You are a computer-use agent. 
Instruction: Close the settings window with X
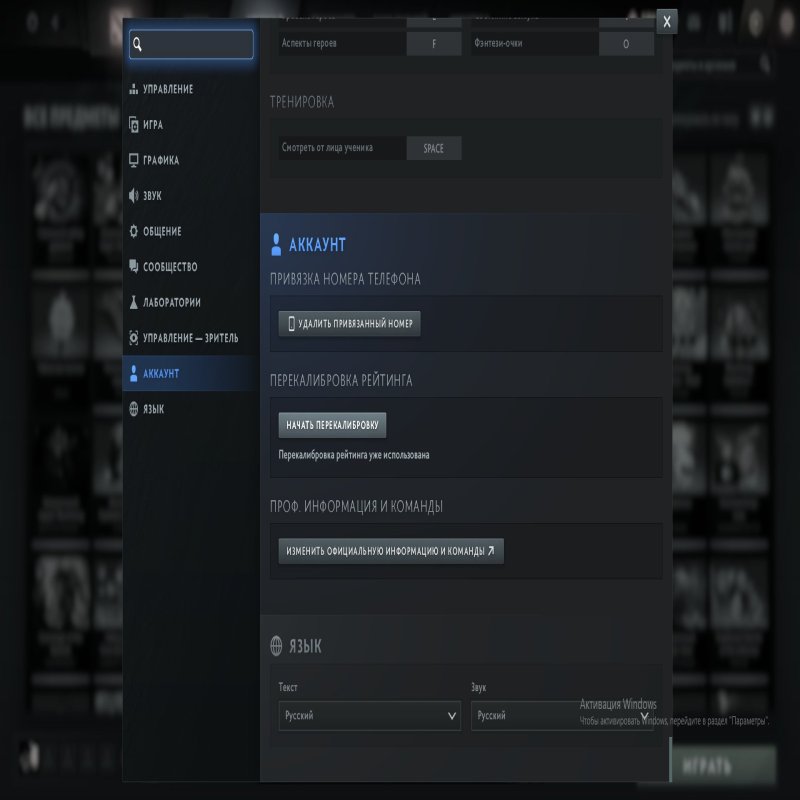tap(667, 21)
